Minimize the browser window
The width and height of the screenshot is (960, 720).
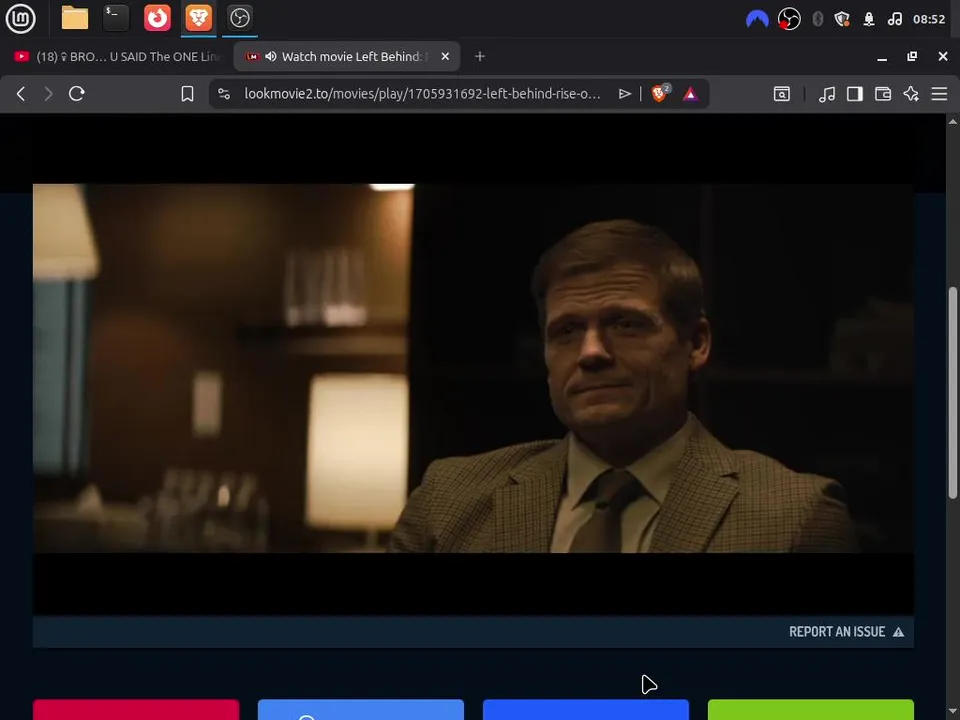pos(882,56)
